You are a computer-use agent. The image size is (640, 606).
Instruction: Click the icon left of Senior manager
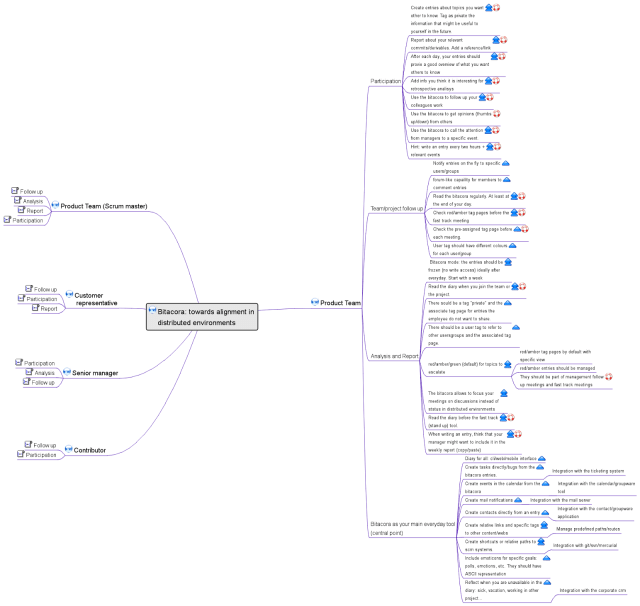click(66, 372)
